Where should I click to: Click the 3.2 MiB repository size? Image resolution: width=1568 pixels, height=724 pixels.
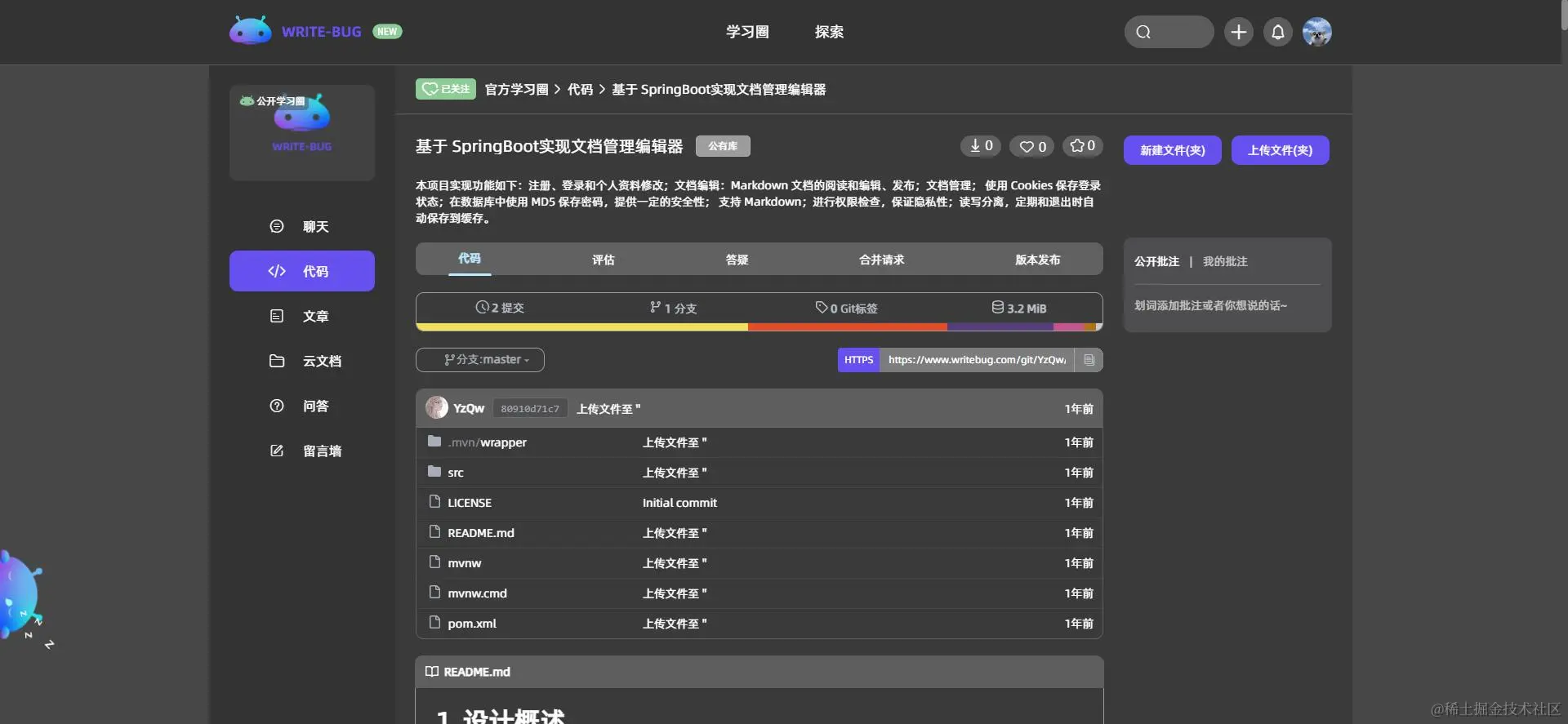(1019, 308)
